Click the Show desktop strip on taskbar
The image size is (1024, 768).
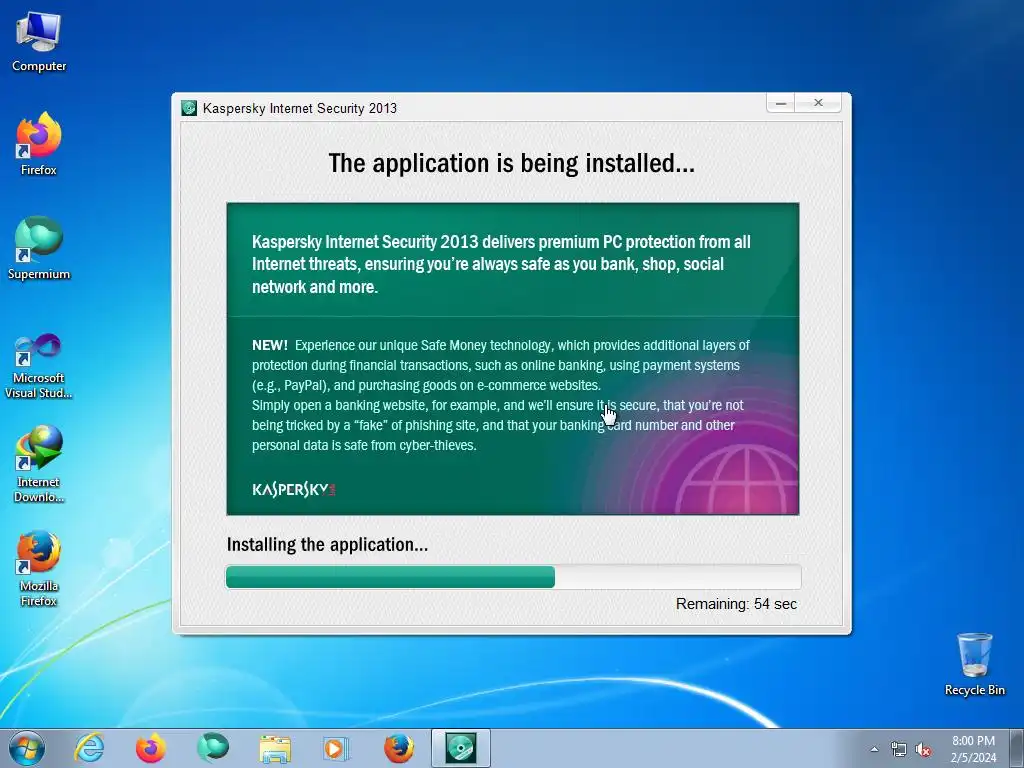[1017, 748]
